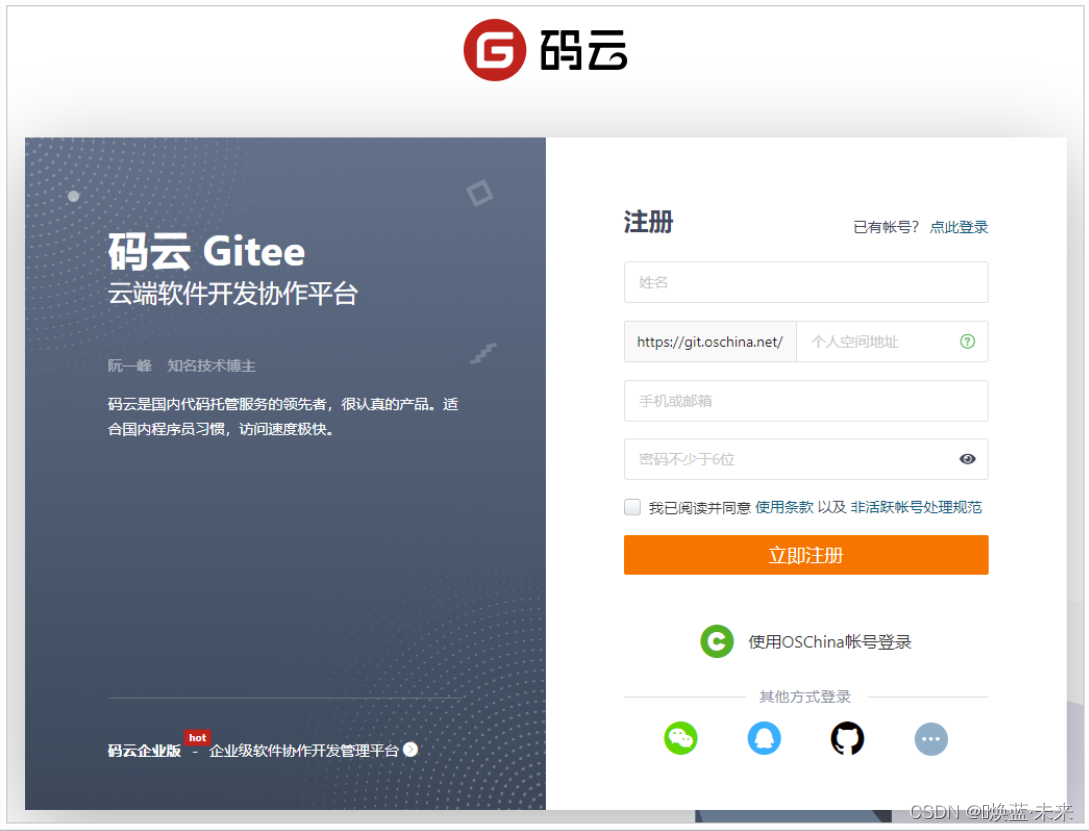Open the 点此登录 login link
Screen dimensions: 1089x831
[x=958, y=227]
